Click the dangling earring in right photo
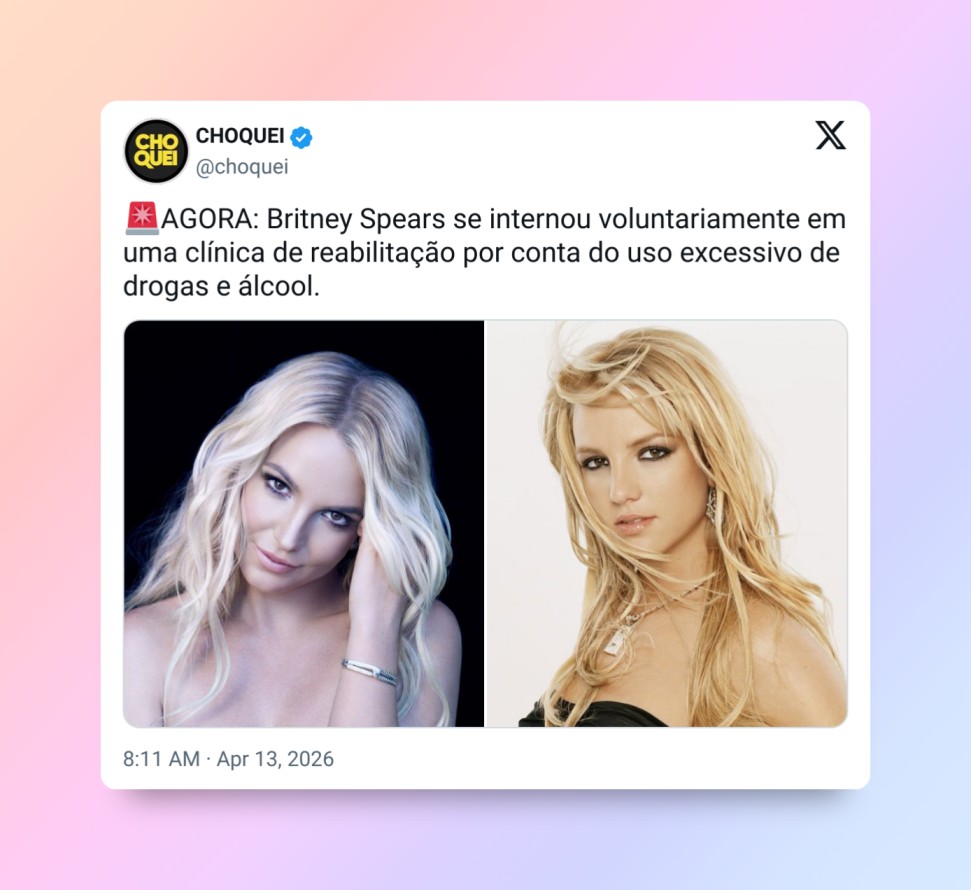This screenshot has height=890, width=971. [x=710, y=504]
